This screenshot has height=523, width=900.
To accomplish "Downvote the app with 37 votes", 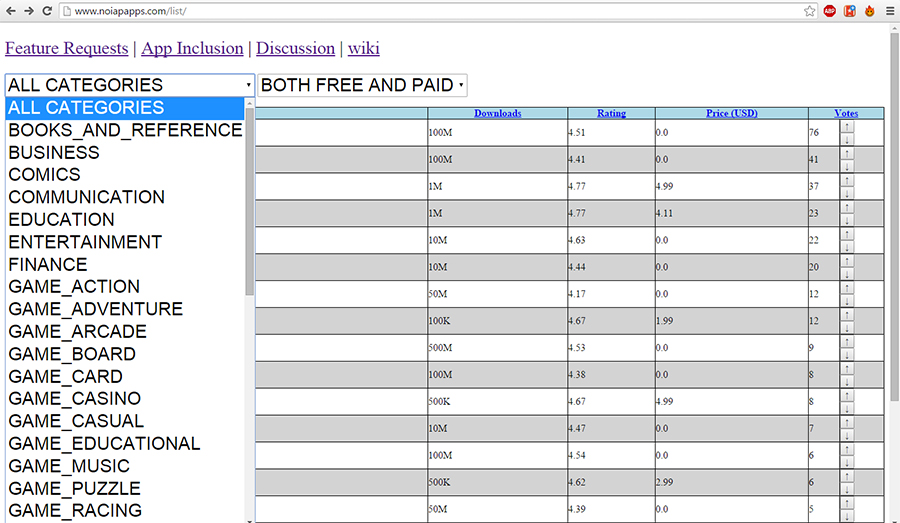I will pos(847,193).
